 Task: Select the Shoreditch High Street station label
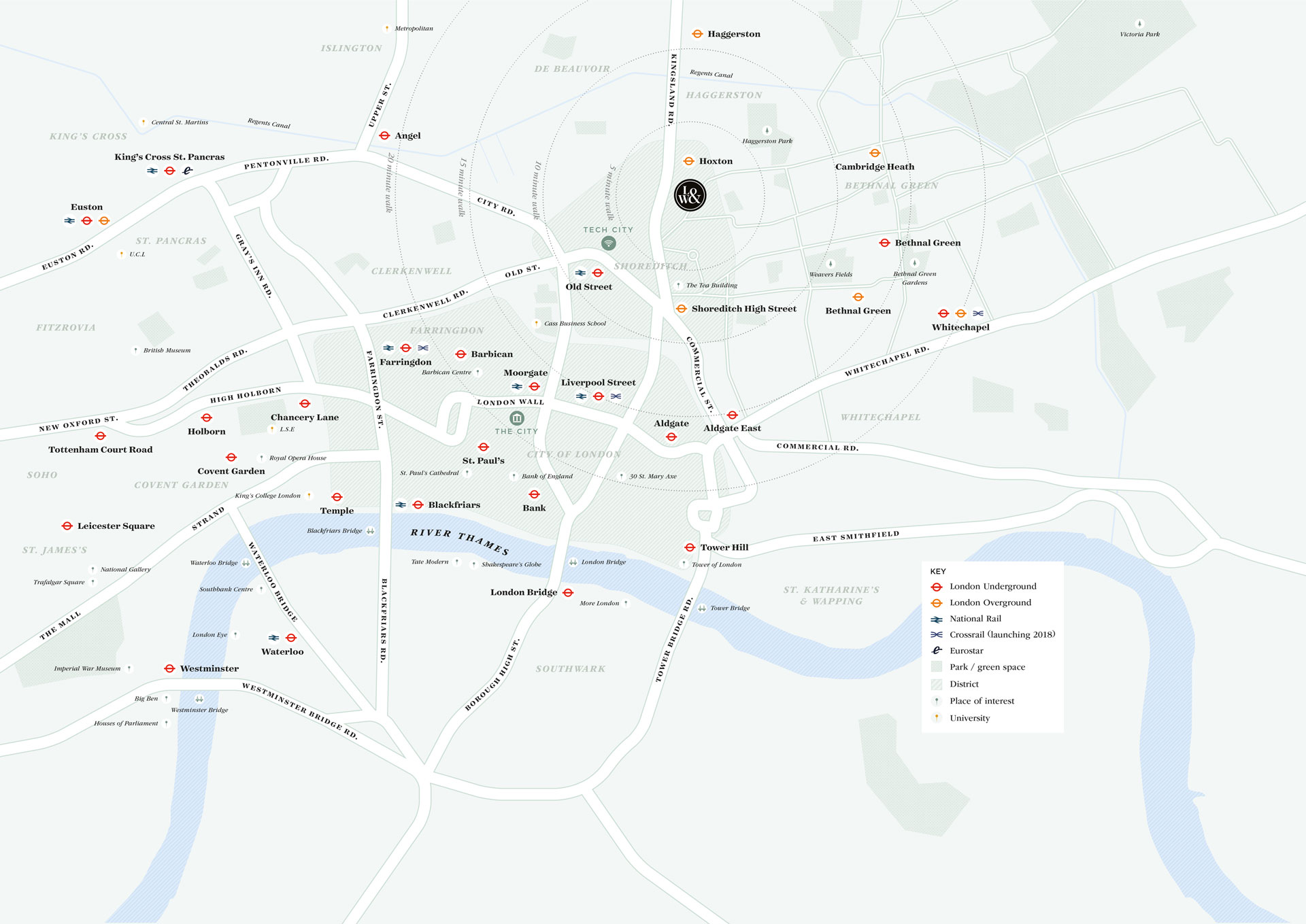(743, 309)
